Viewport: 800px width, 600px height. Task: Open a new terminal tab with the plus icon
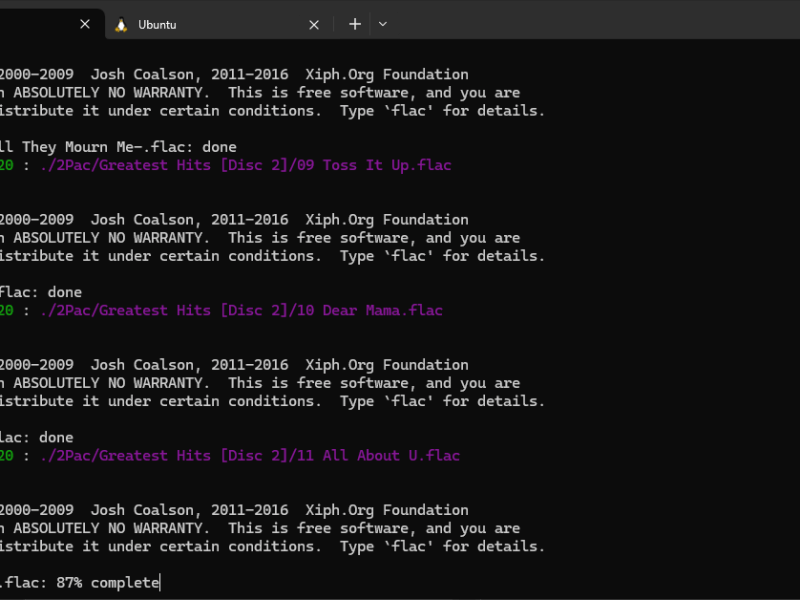(355, 24)
